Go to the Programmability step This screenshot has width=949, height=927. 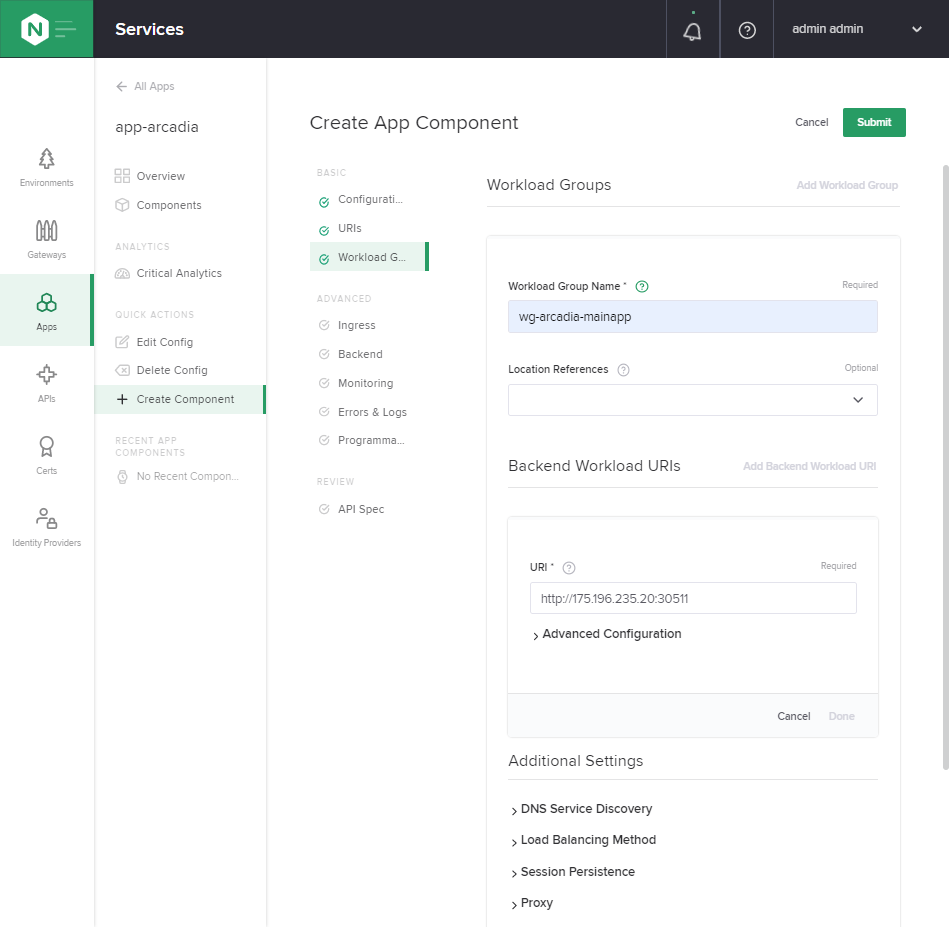tap(369, 441)
